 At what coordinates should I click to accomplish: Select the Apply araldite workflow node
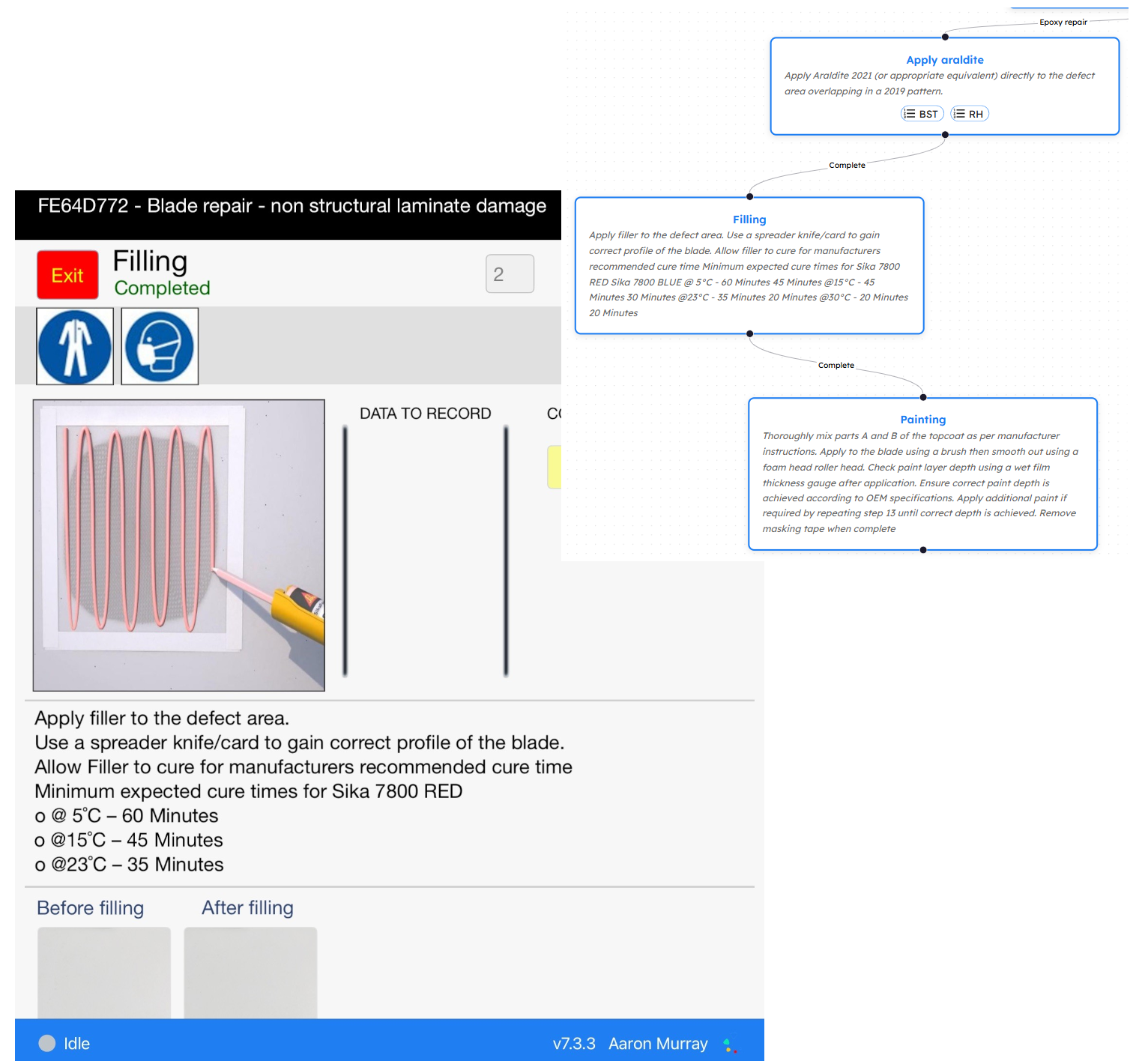pyautogui.click(x=944, y=60)
